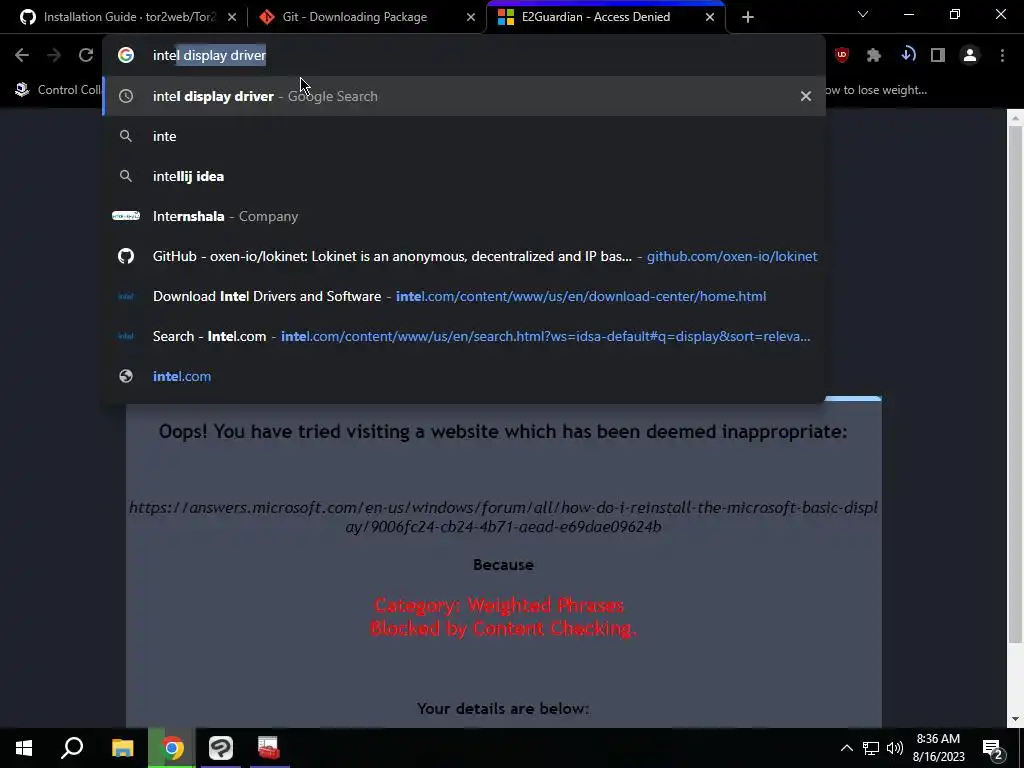
Task: Open a new tab
Action: [748, 17]
